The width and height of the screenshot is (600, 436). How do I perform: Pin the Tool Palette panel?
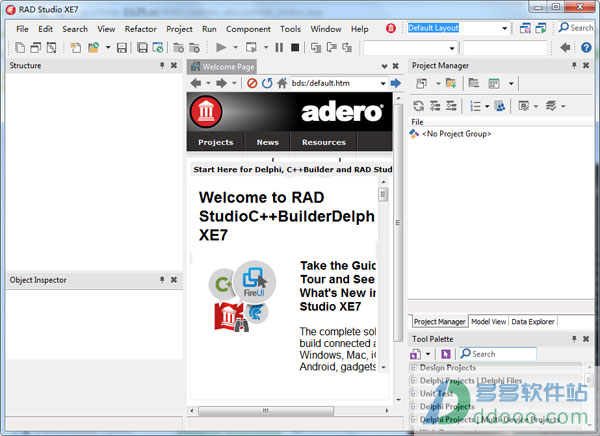[574, 339]
